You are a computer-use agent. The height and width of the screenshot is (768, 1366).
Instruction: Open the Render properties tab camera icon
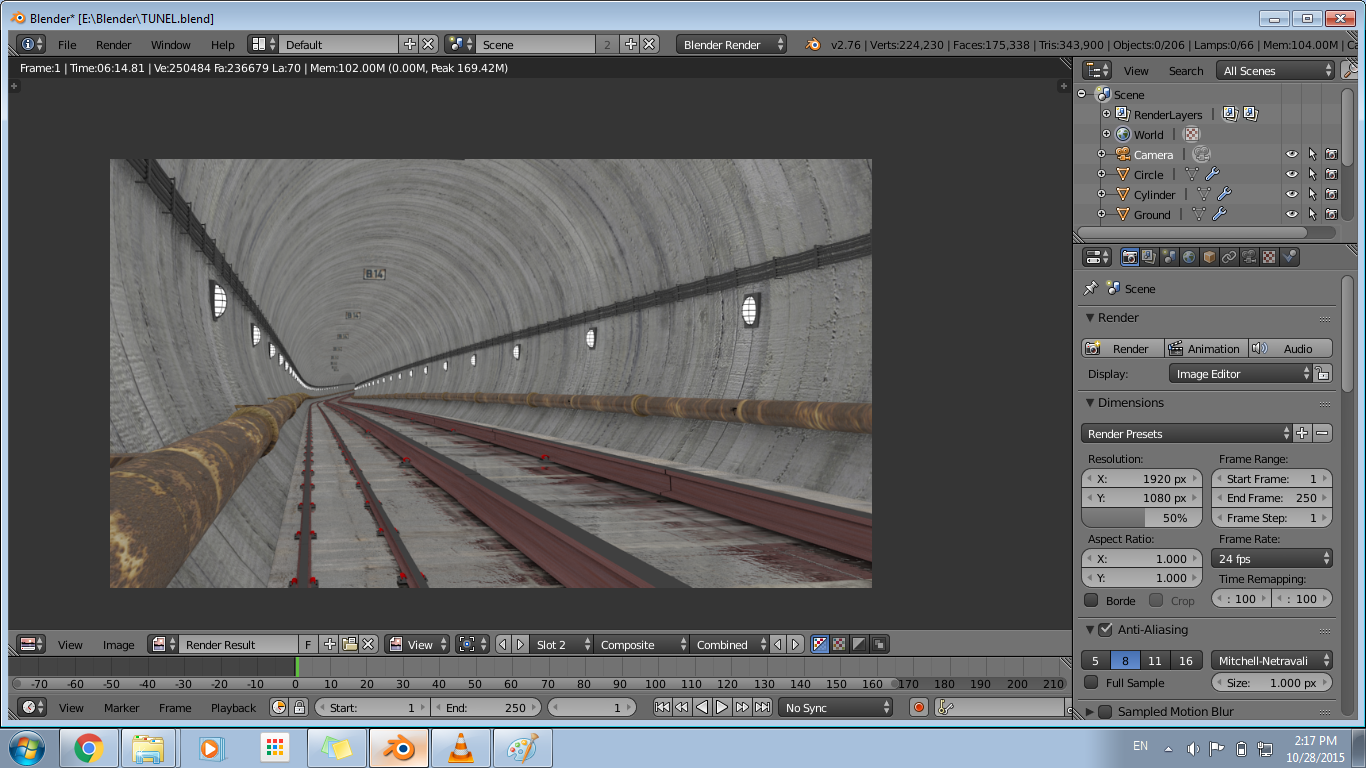[x=1129, y=257]
